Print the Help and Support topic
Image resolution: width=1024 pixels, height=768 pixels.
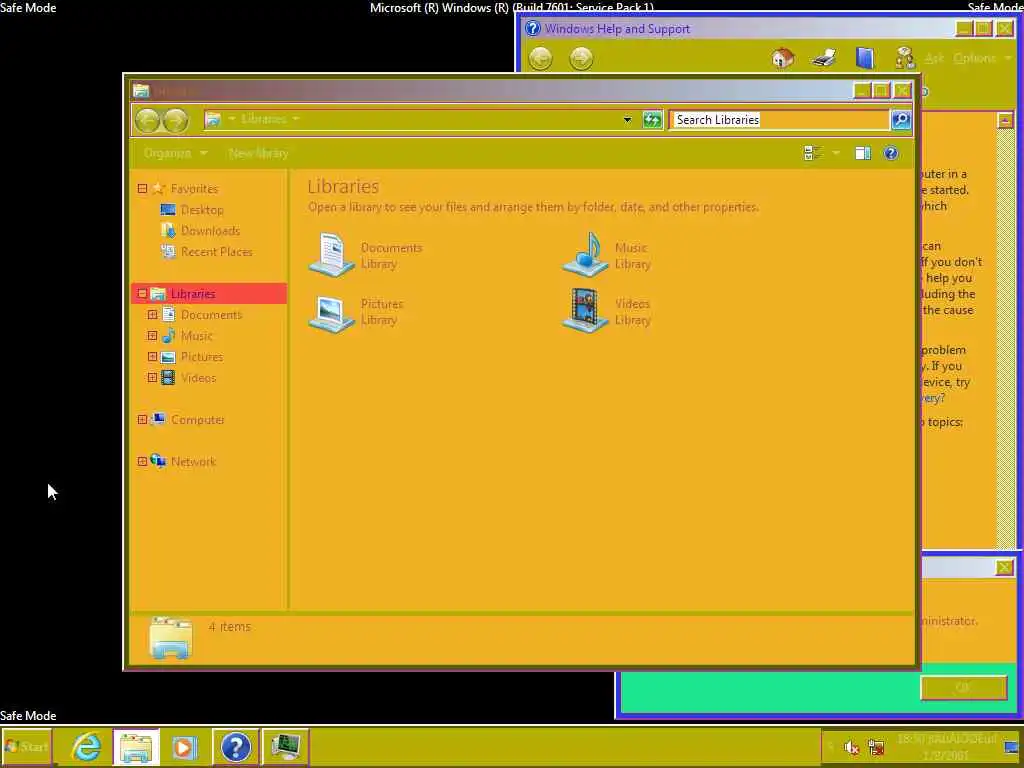[x=824, y=58]
